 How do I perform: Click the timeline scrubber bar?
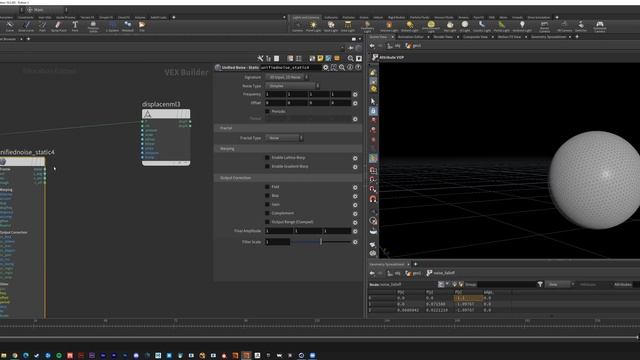[318, 338]
